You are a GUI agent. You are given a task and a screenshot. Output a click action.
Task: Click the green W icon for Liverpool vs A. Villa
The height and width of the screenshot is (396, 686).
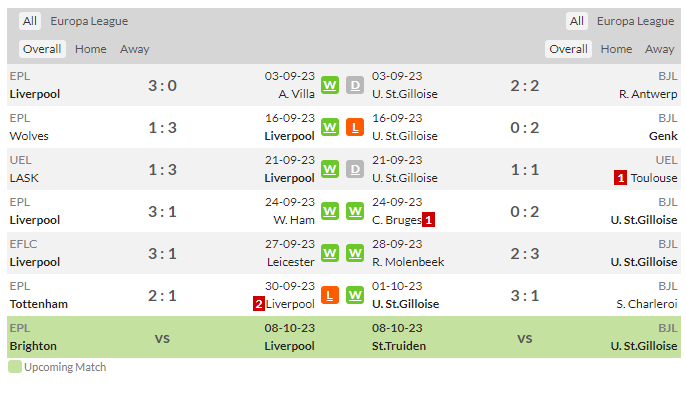330,85
